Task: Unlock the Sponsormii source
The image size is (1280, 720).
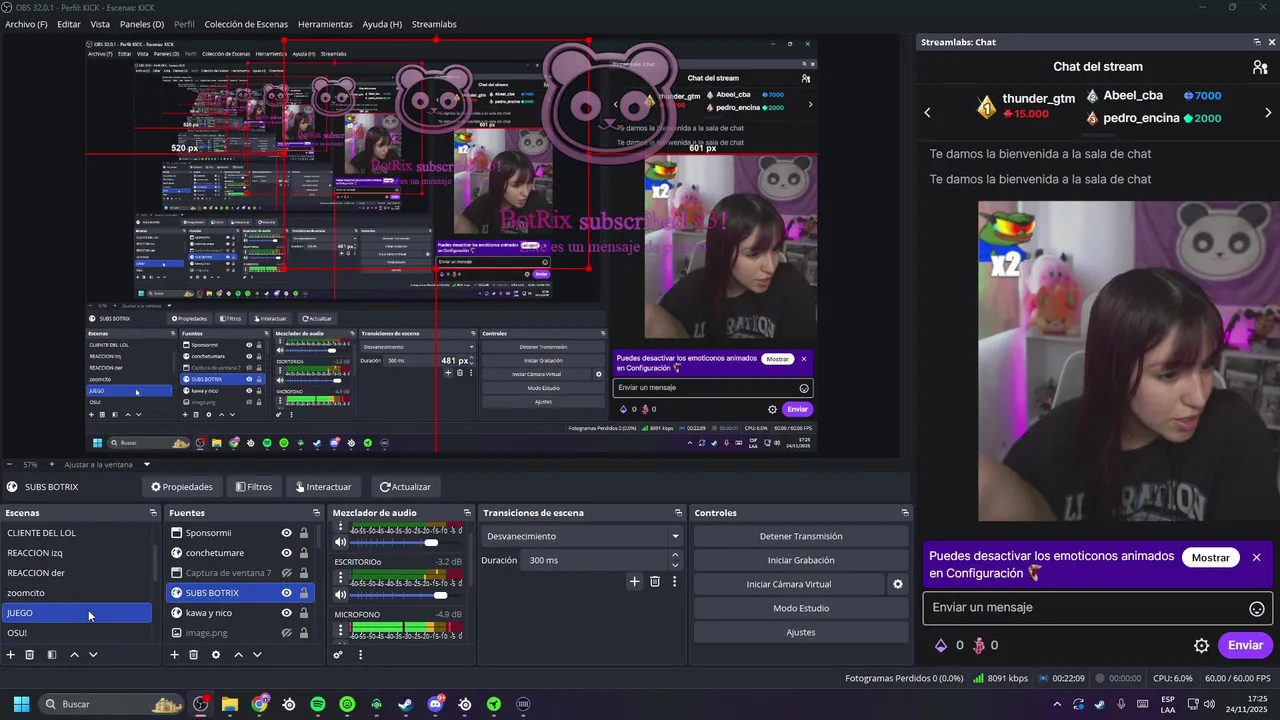Action: [304, 533]
